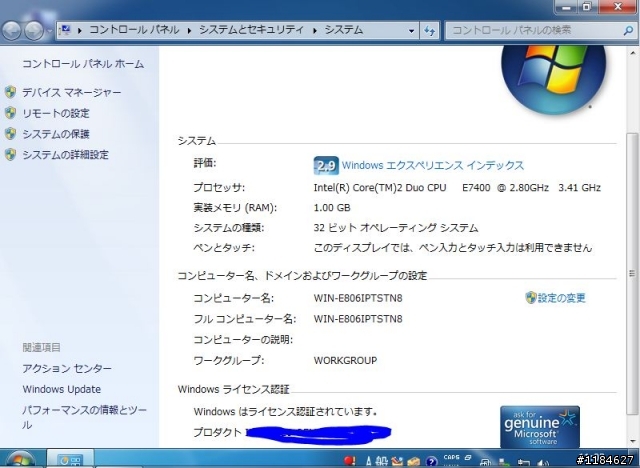Click the shield icon beside システムの保護
The image size is (640, 468).
coord(11,134)
